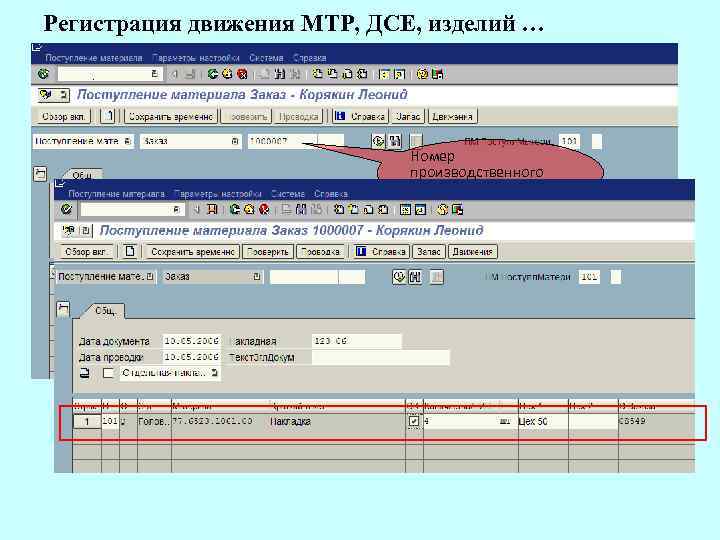Screen dimensions: 720x540
Task: Open Поступление материала menu in front window
Action: click(116, 194)
